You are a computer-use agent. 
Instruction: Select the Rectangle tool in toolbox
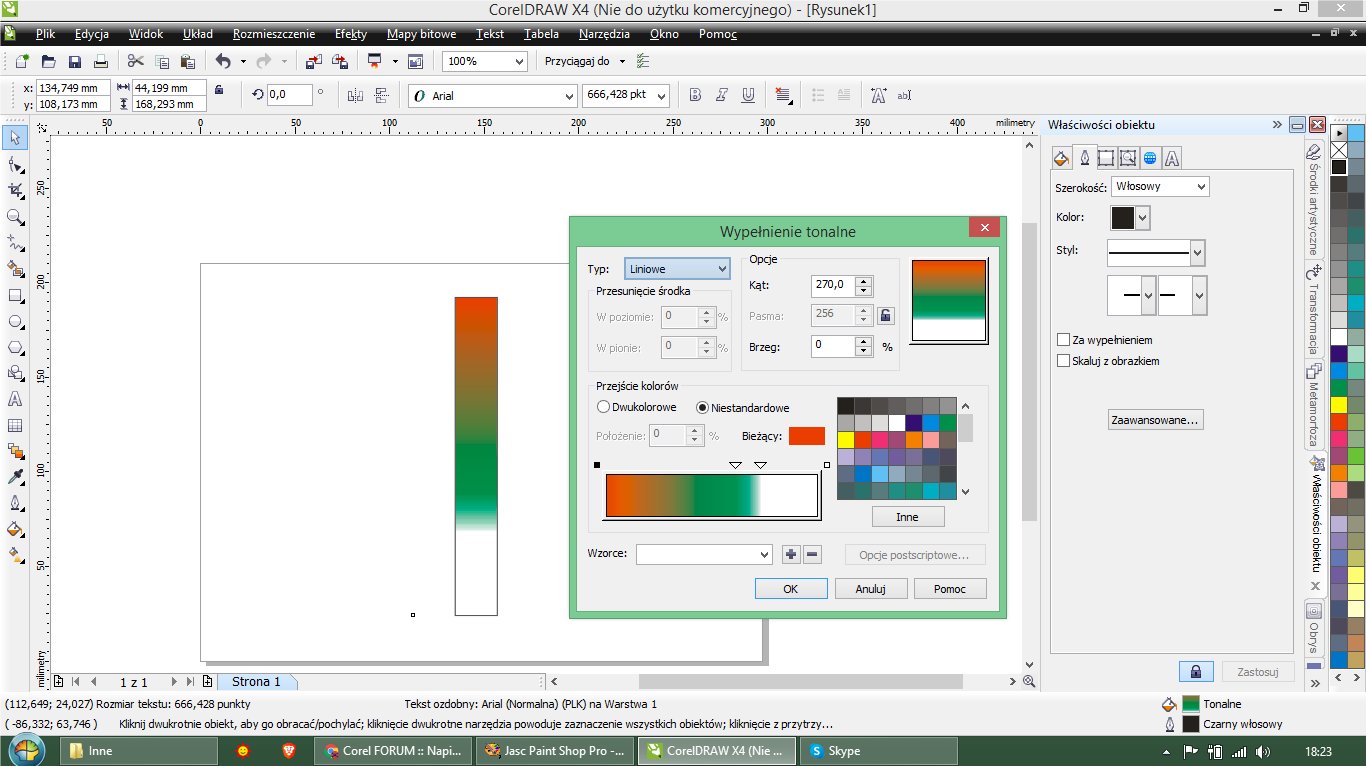click(15, 295)
